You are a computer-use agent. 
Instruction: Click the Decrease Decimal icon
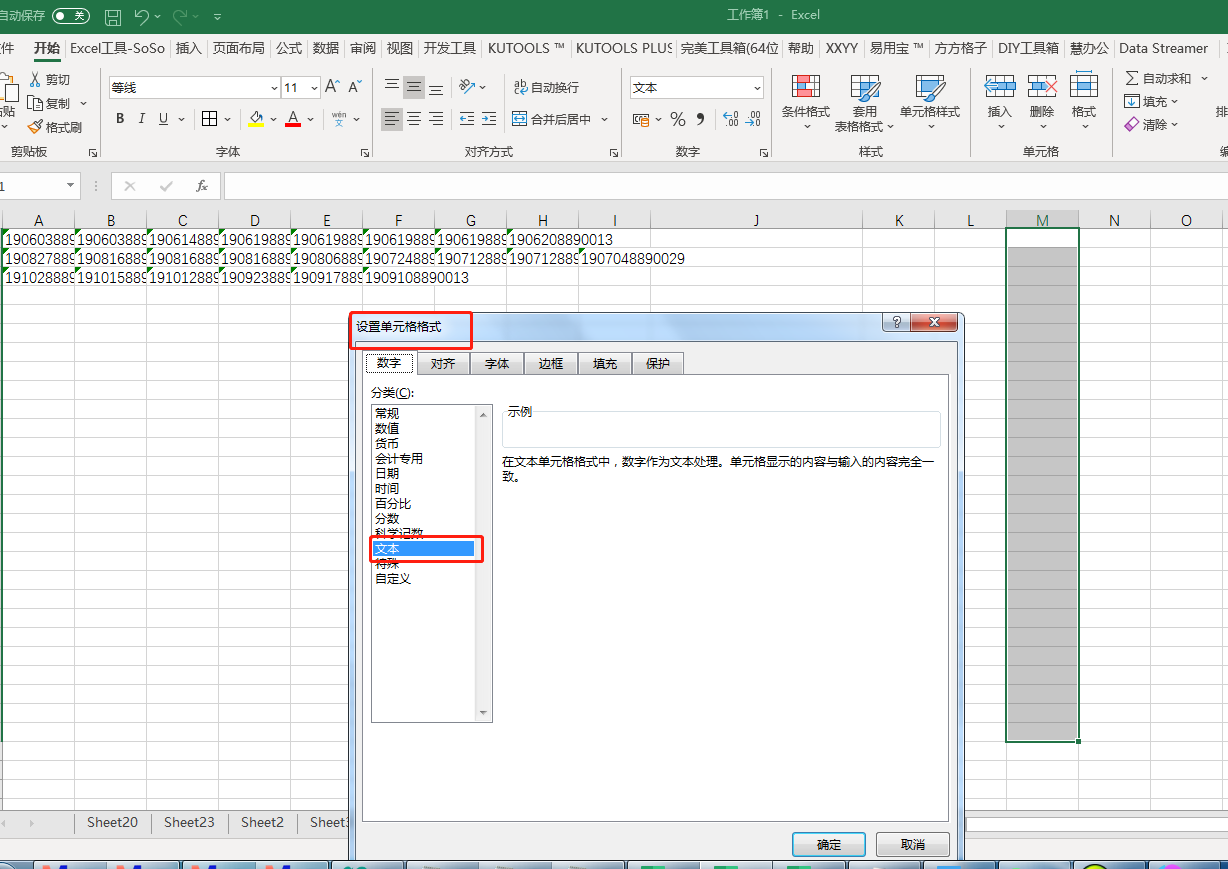click(752, 119)
